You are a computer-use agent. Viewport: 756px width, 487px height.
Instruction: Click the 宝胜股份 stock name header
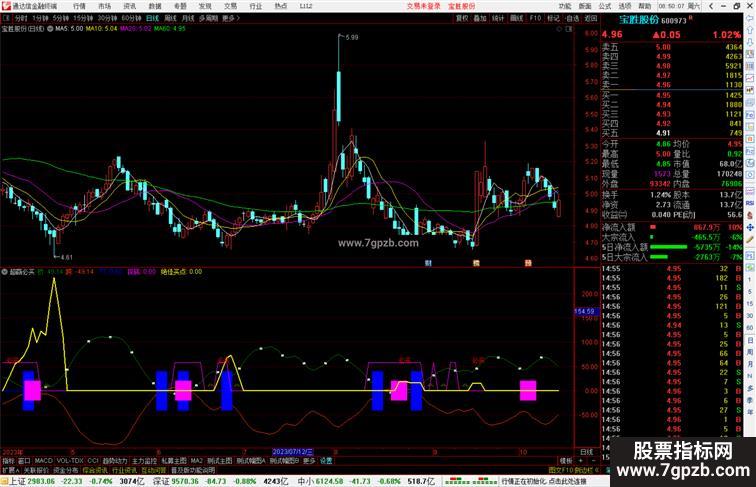639,20
